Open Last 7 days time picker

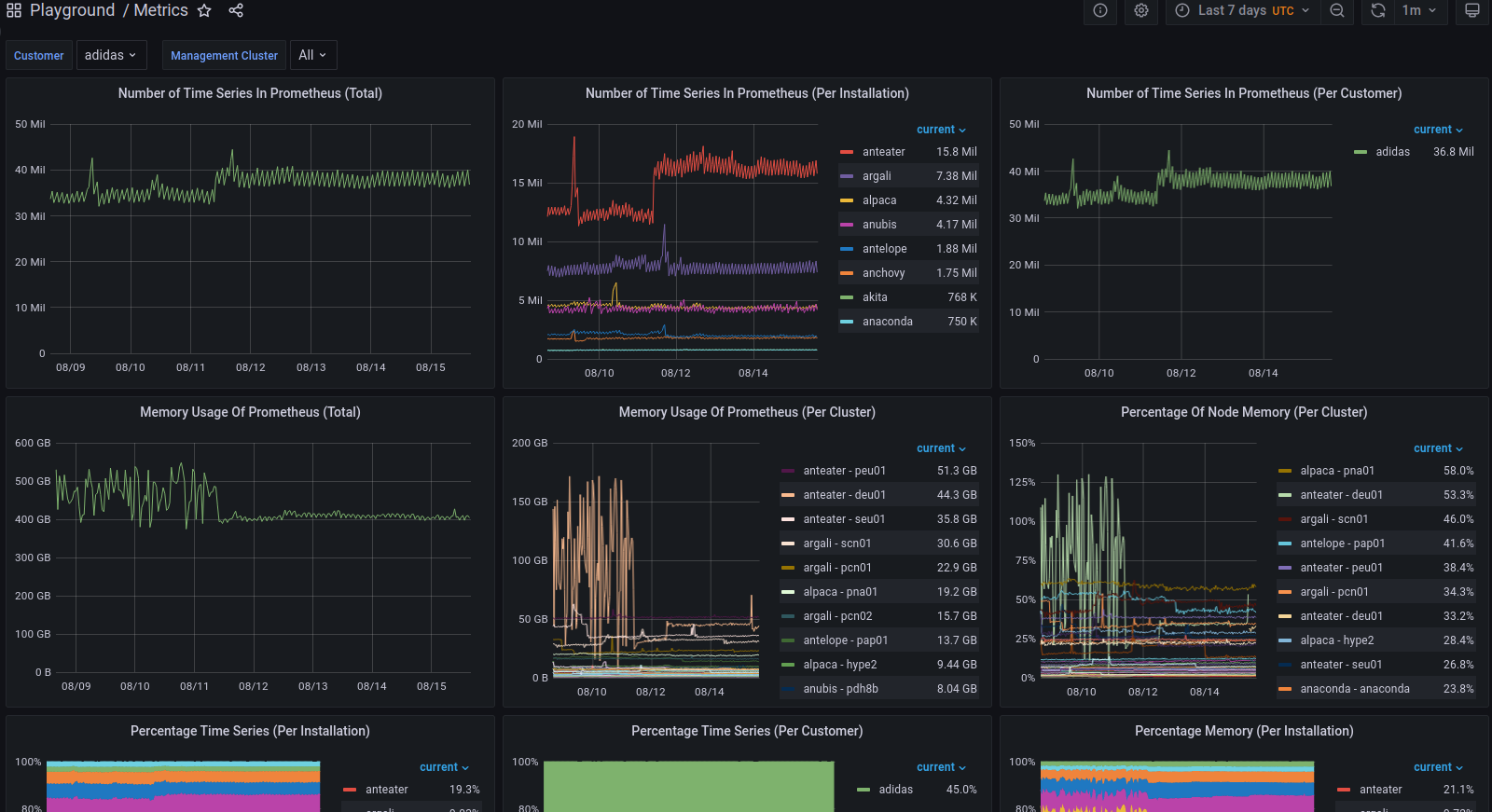click(x=1243, y=10)
